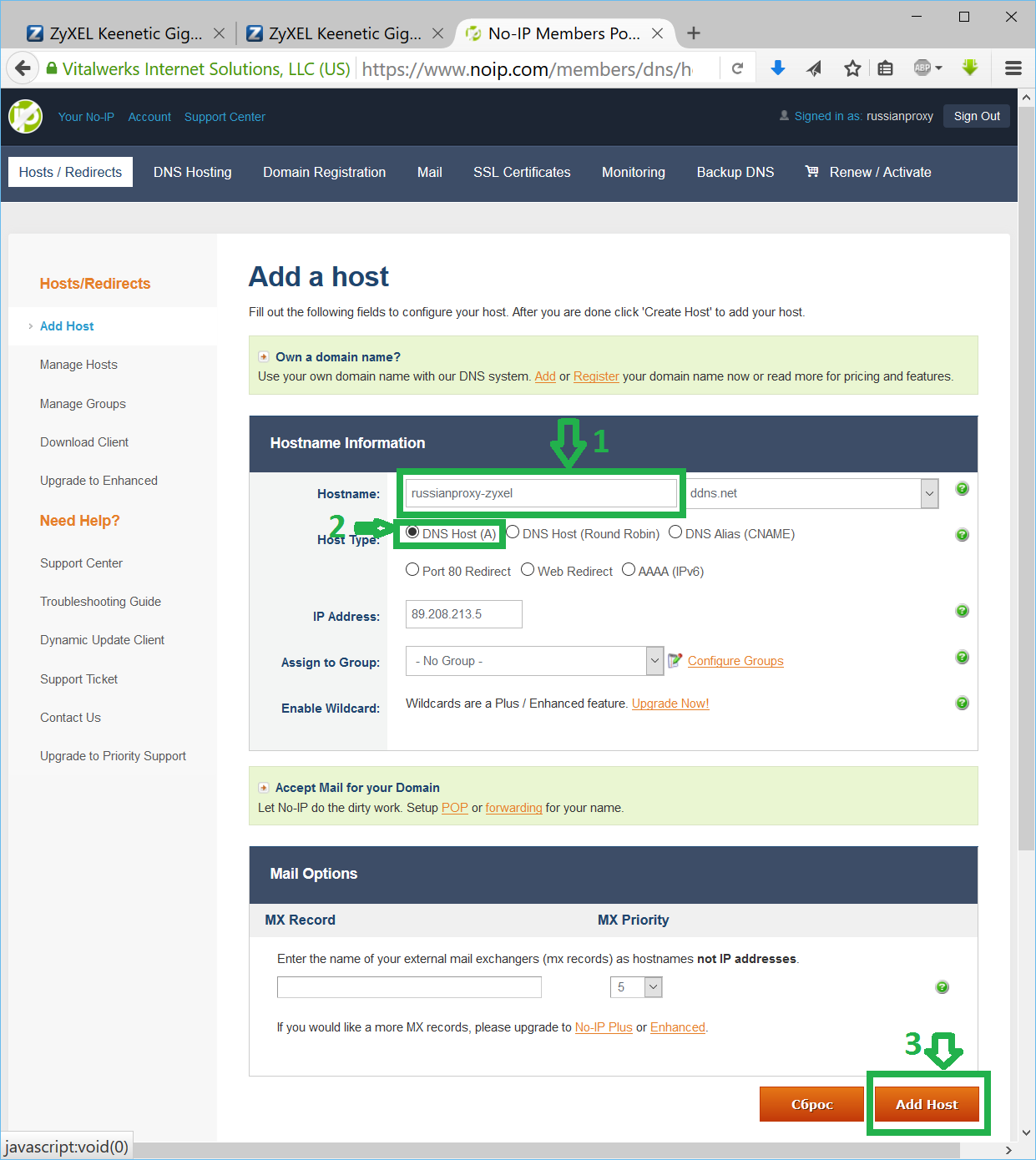Click the Upgrade Now! link
Viewport: 1036px width, 1160px height.
670,704
